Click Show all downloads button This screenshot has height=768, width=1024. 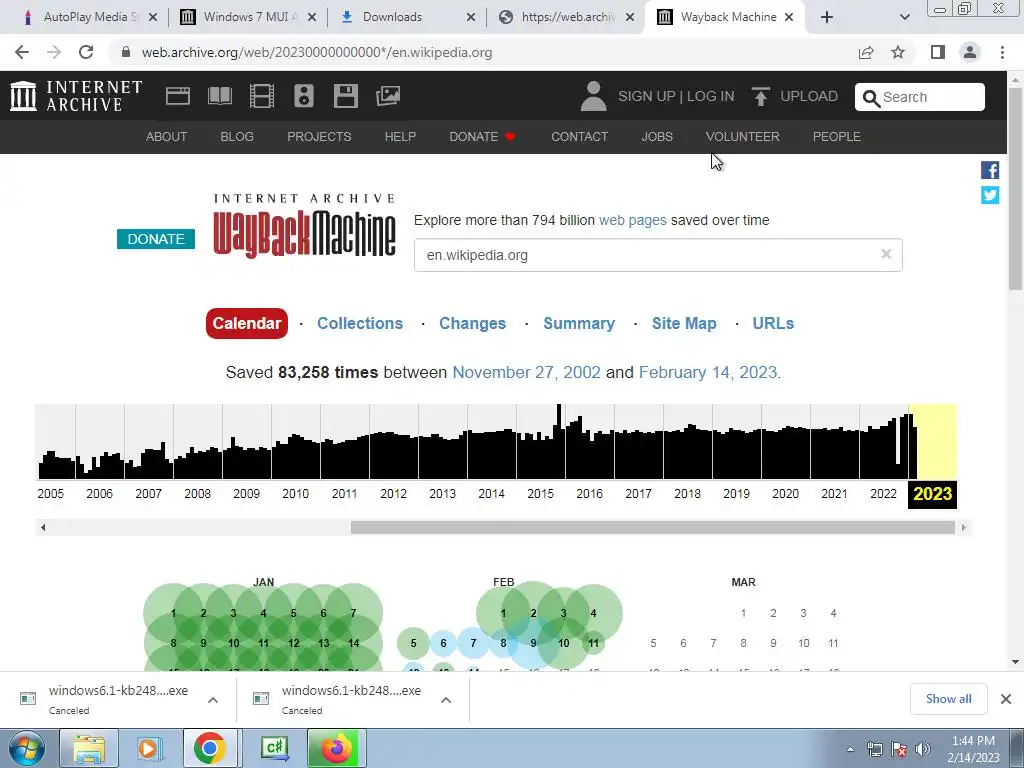(948, 699)
